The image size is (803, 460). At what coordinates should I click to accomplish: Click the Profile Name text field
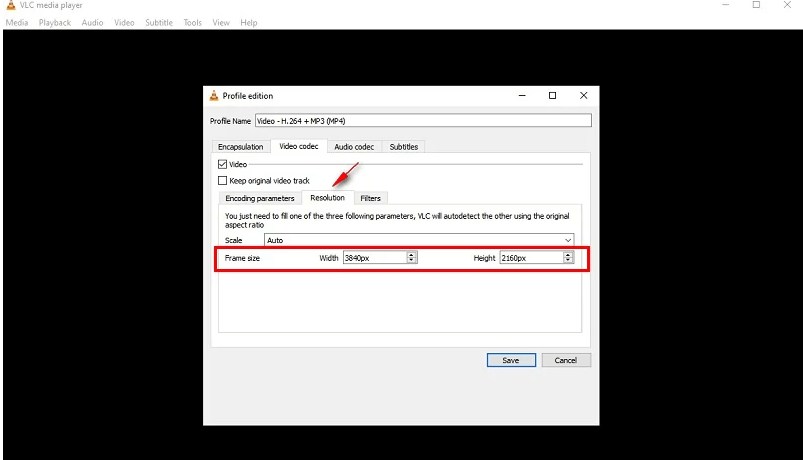click(423, 121)
